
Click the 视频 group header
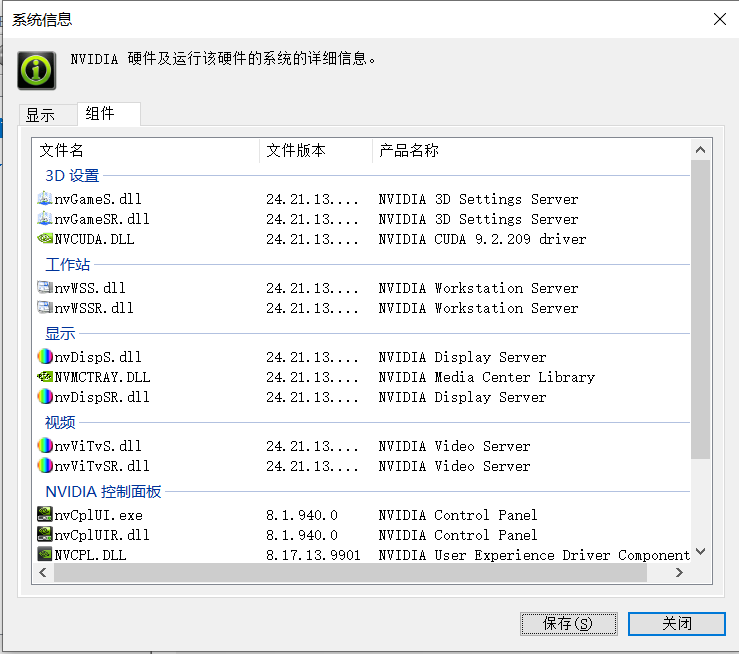click(60, 423)
